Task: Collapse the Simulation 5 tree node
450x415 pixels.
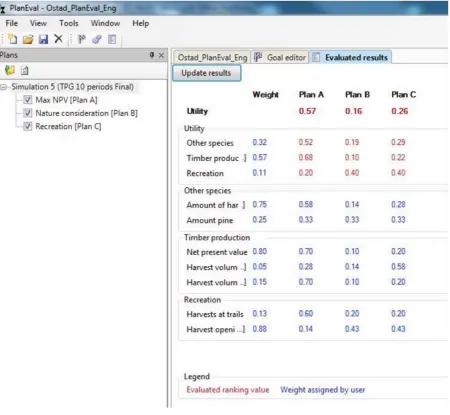Action: coord(3,87)
